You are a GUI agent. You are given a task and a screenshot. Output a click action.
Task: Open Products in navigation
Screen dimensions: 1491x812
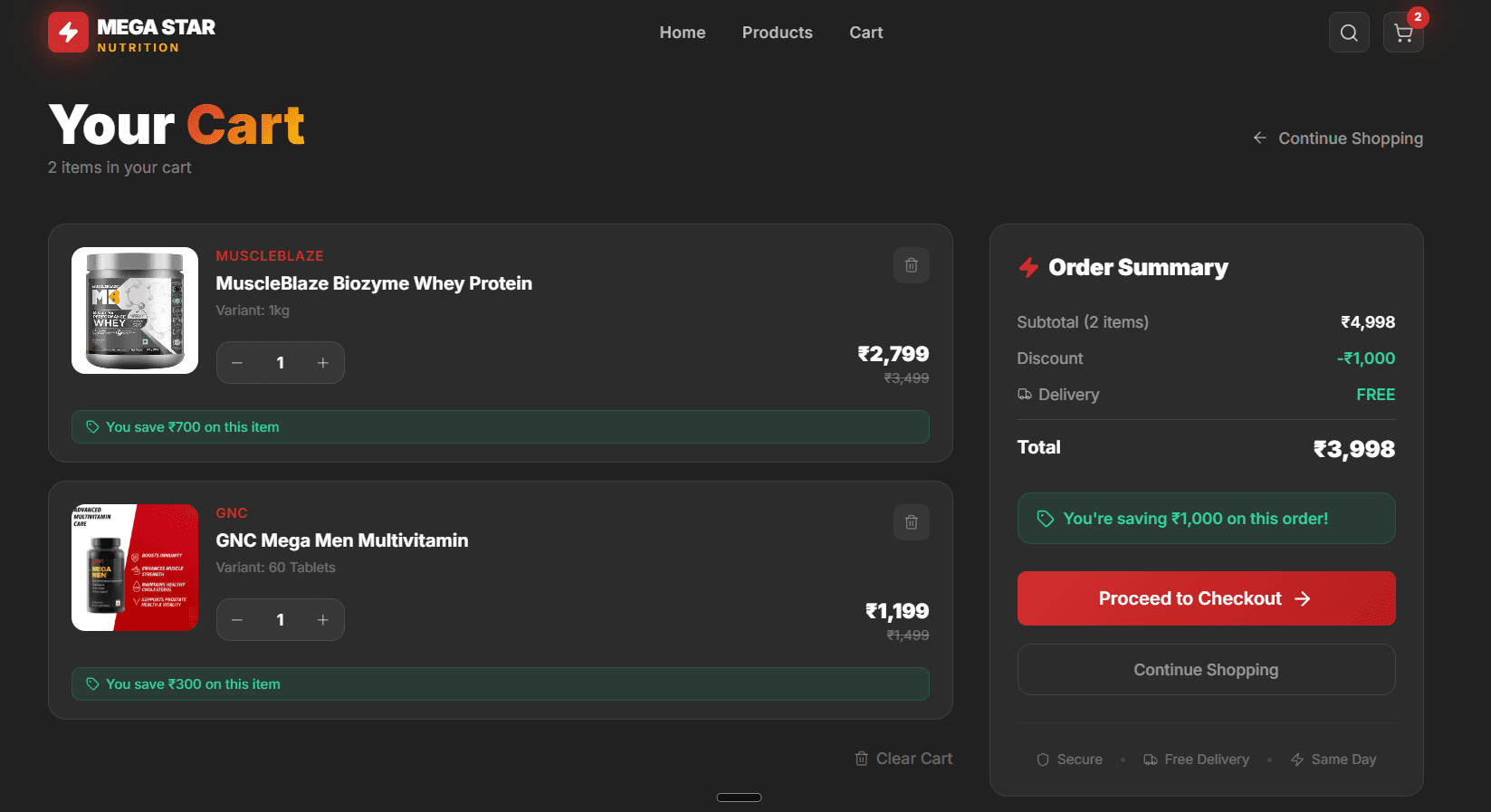click(x=778, y=33)
